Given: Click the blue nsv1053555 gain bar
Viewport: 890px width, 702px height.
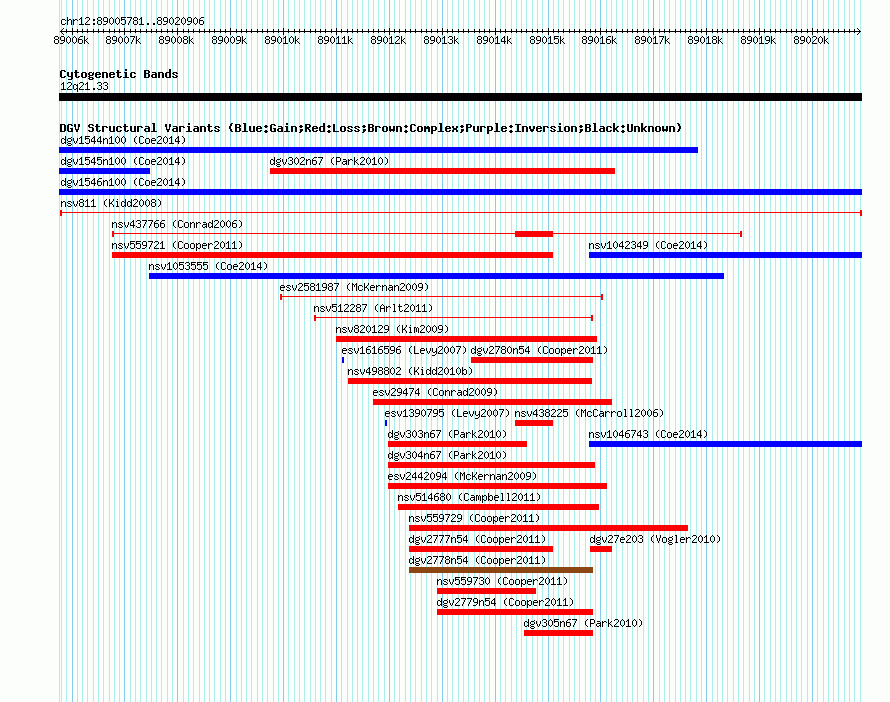Looking at the screenshot, I should click(x=436, y=276).
